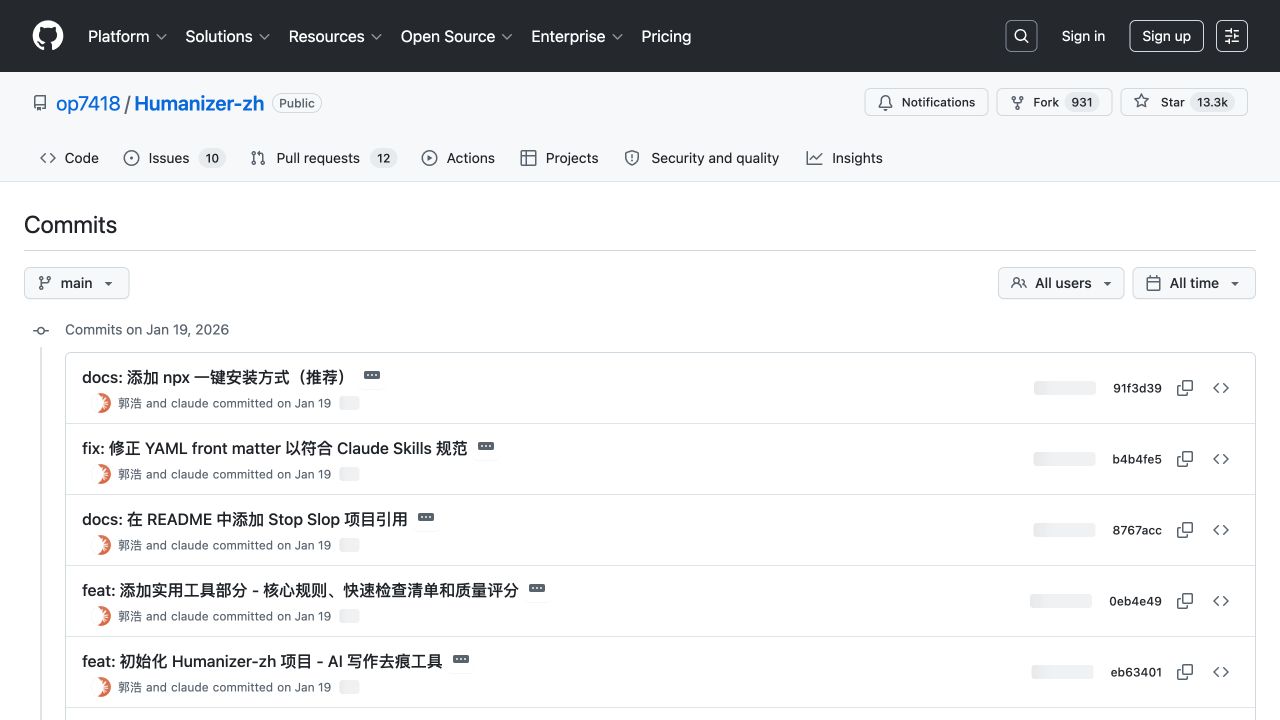Click the Sign up button
Viewport: 1280px width, 720px height.
coord(1167,36)
